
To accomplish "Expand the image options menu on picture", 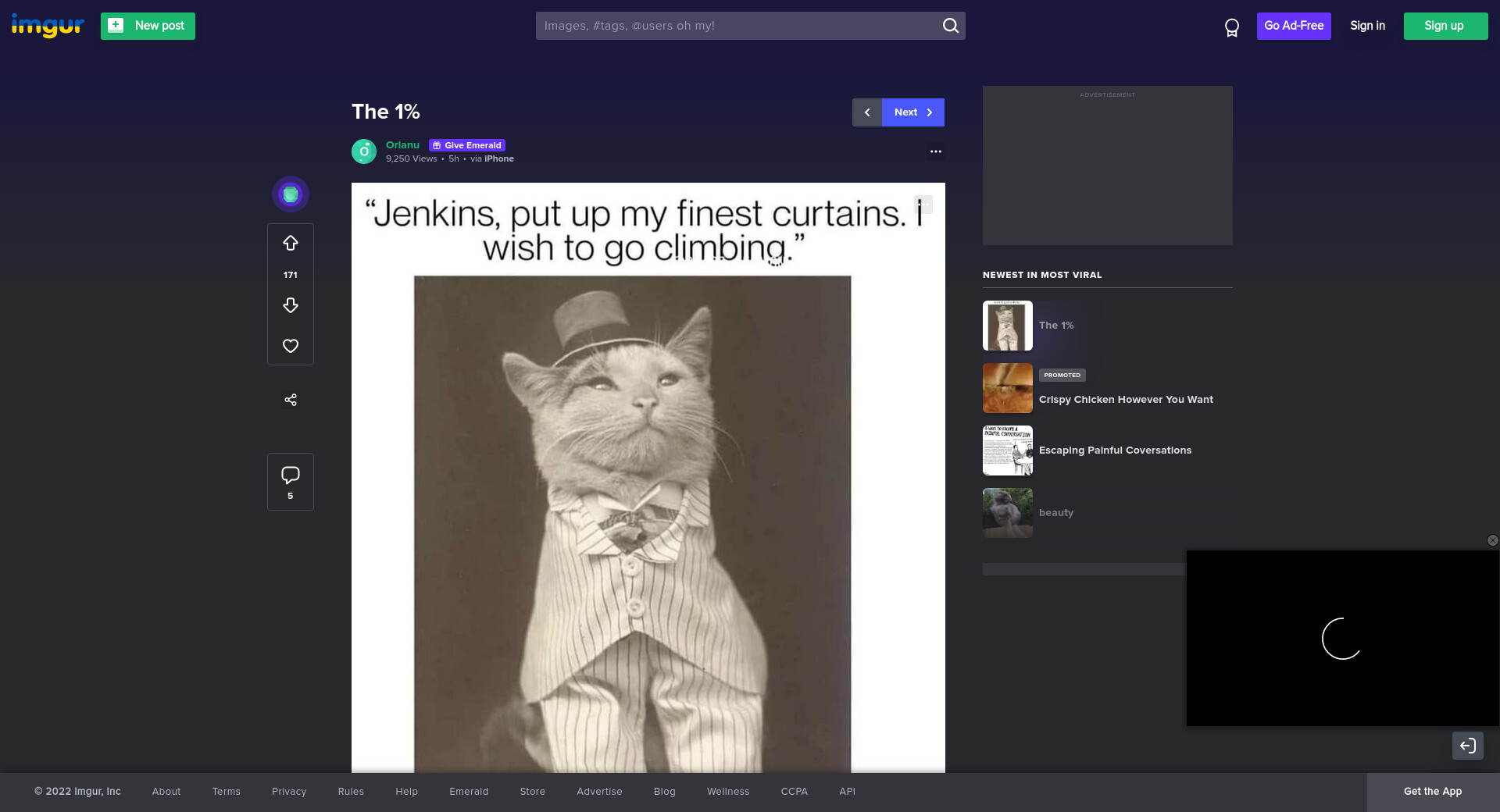I will tap(923, 205).
